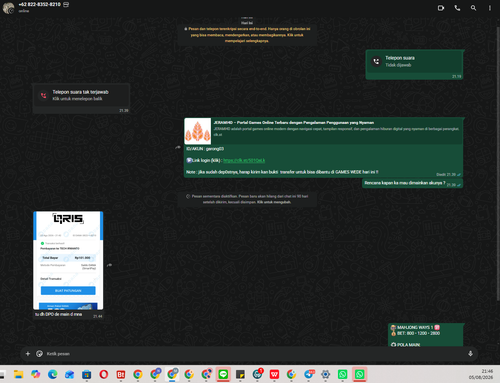
Task: Open the emoji and sticker picker
Action: [39, 354]
